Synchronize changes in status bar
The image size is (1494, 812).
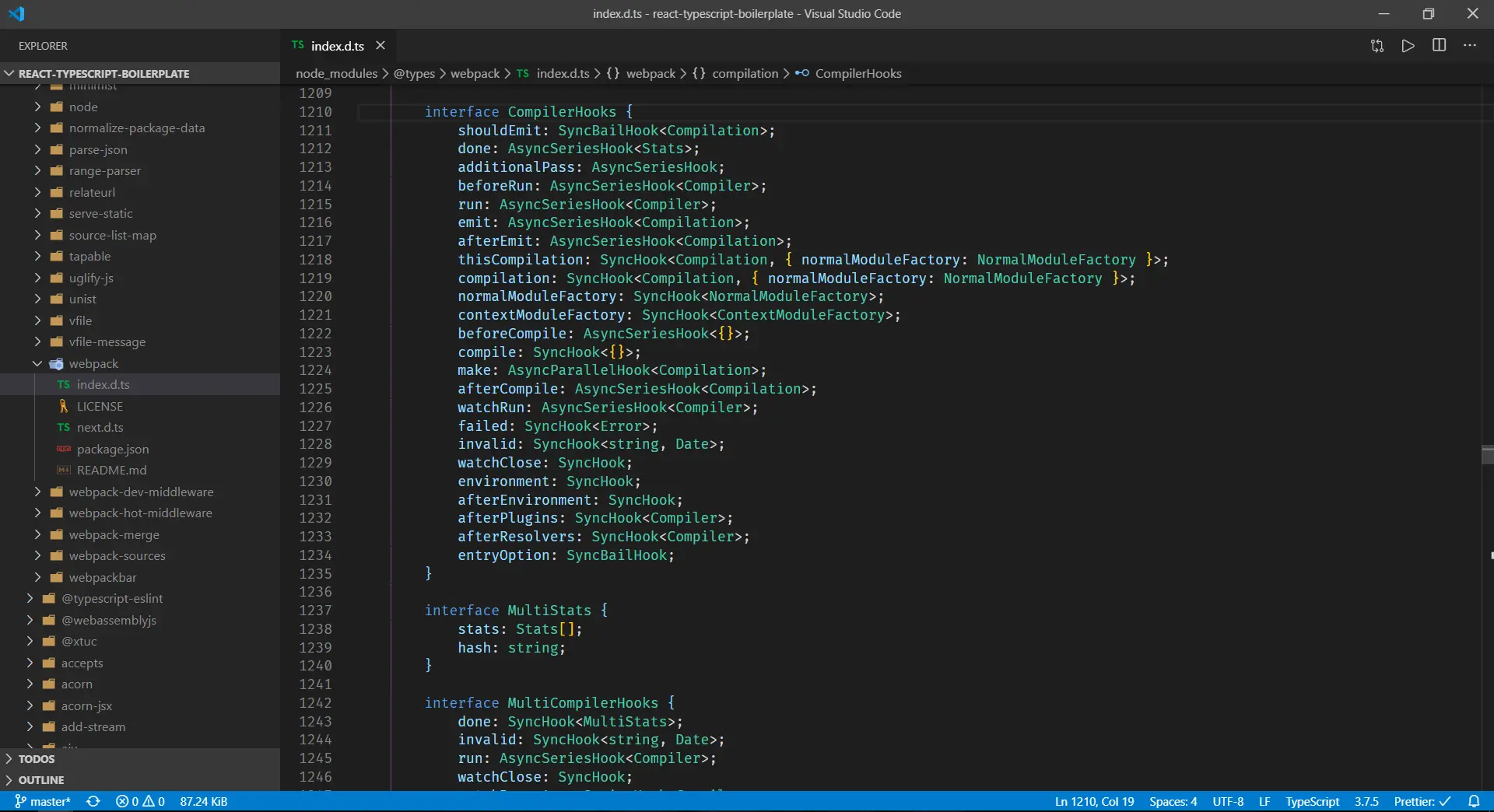(x=93, y=802)
